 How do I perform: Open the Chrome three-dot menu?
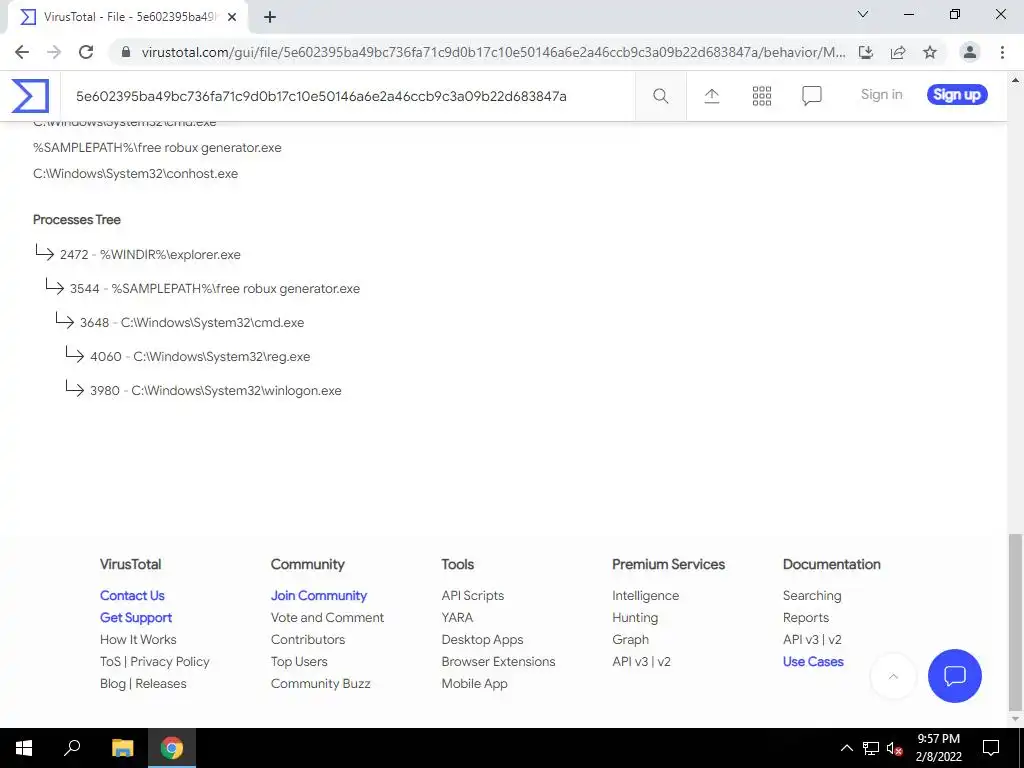point(1002,52)
